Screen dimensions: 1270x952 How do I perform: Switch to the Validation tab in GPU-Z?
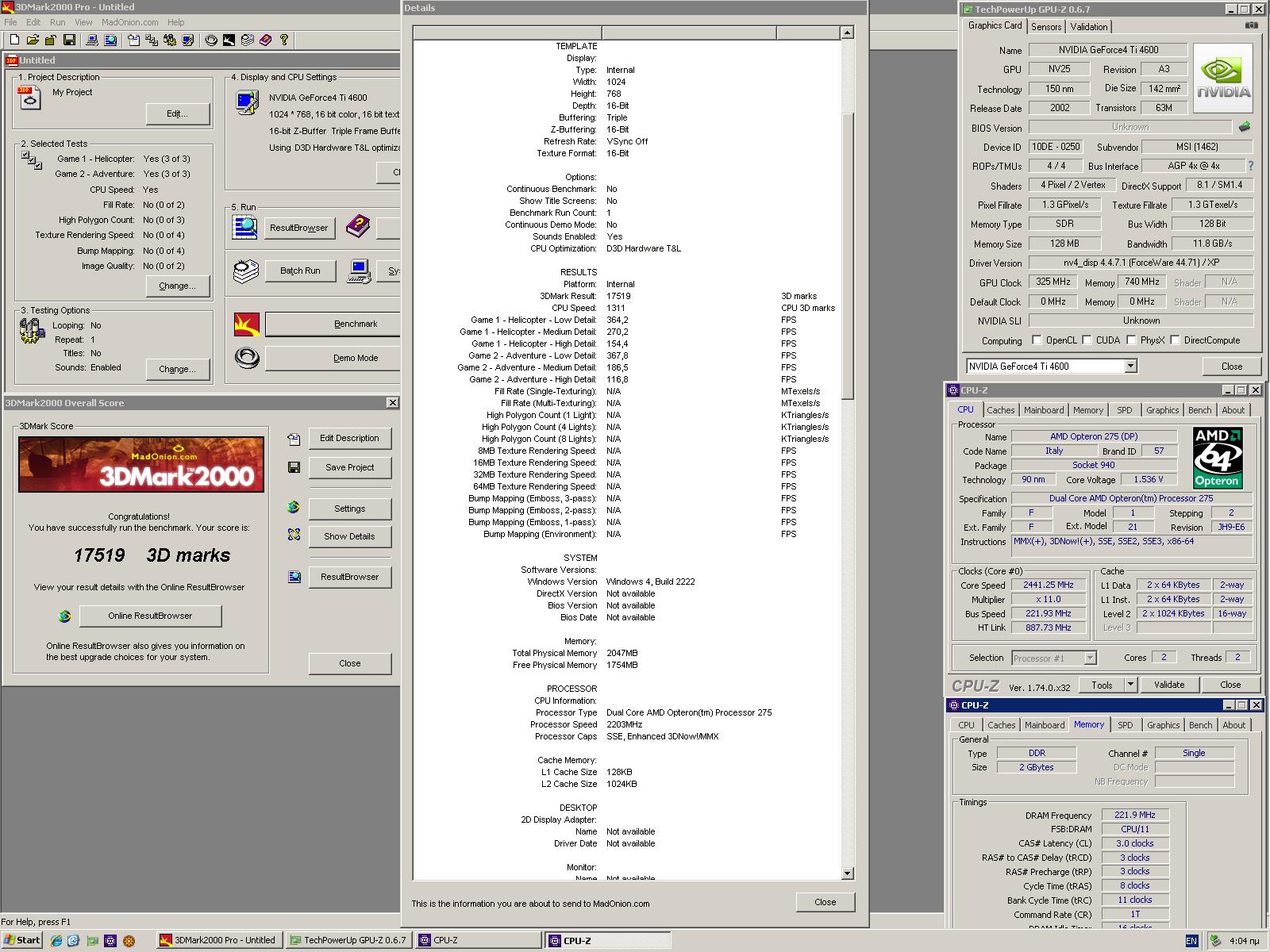coord(1089,27)
